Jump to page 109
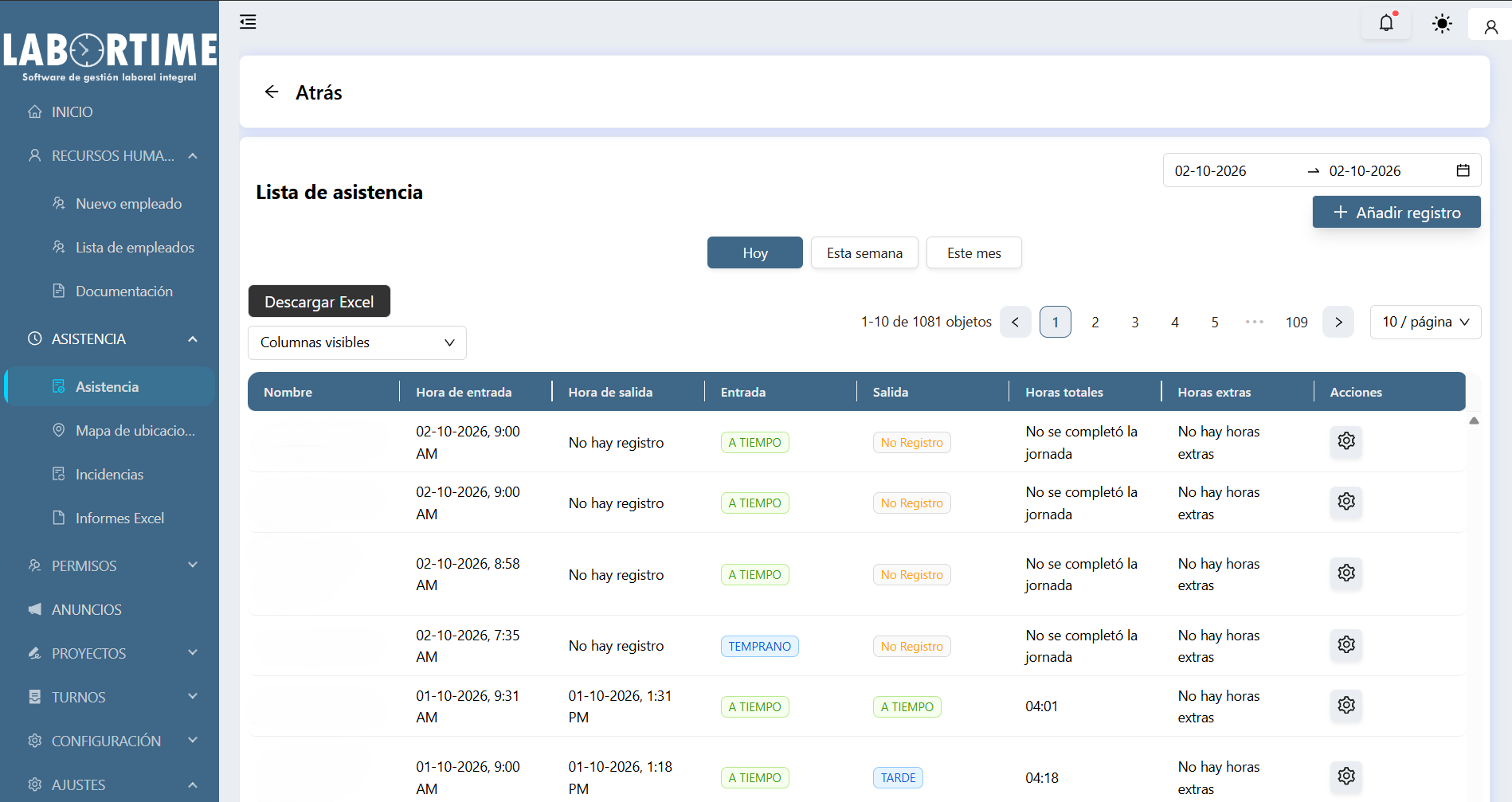This screenshot has width=1512, height=802. coord(1296,322)
